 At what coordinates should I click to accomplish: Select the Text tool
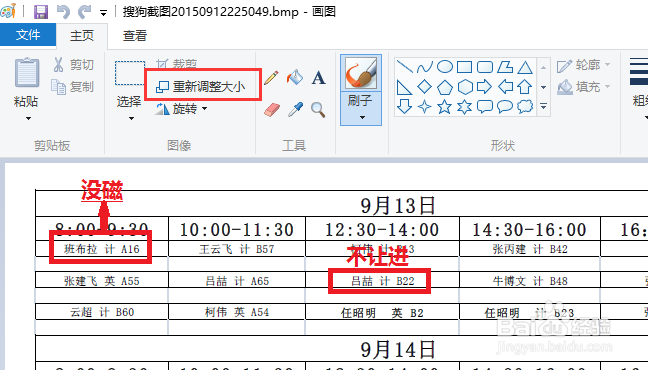pyautogui.click(x=318, y=77)
